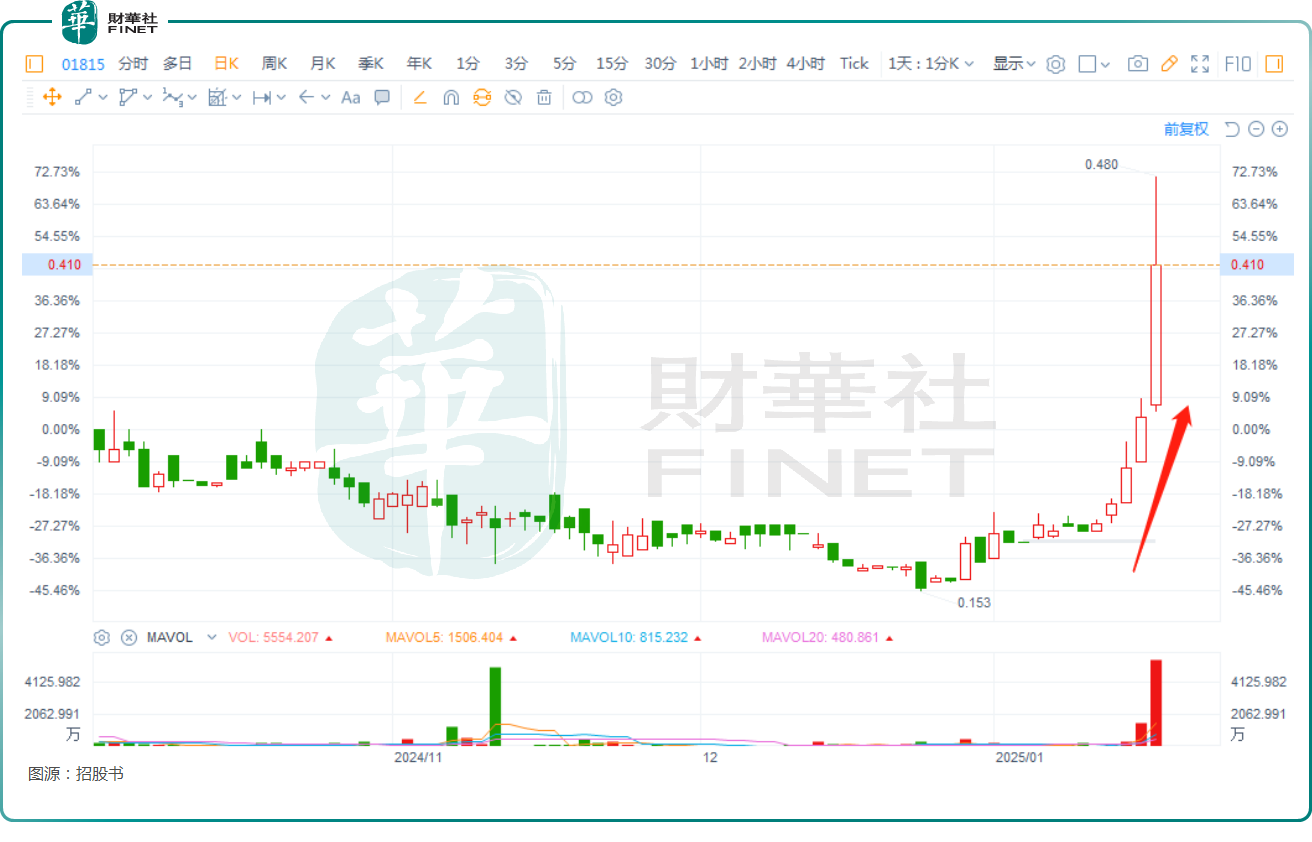Expand line tool dropdown arrow

(x=103, y=98)
